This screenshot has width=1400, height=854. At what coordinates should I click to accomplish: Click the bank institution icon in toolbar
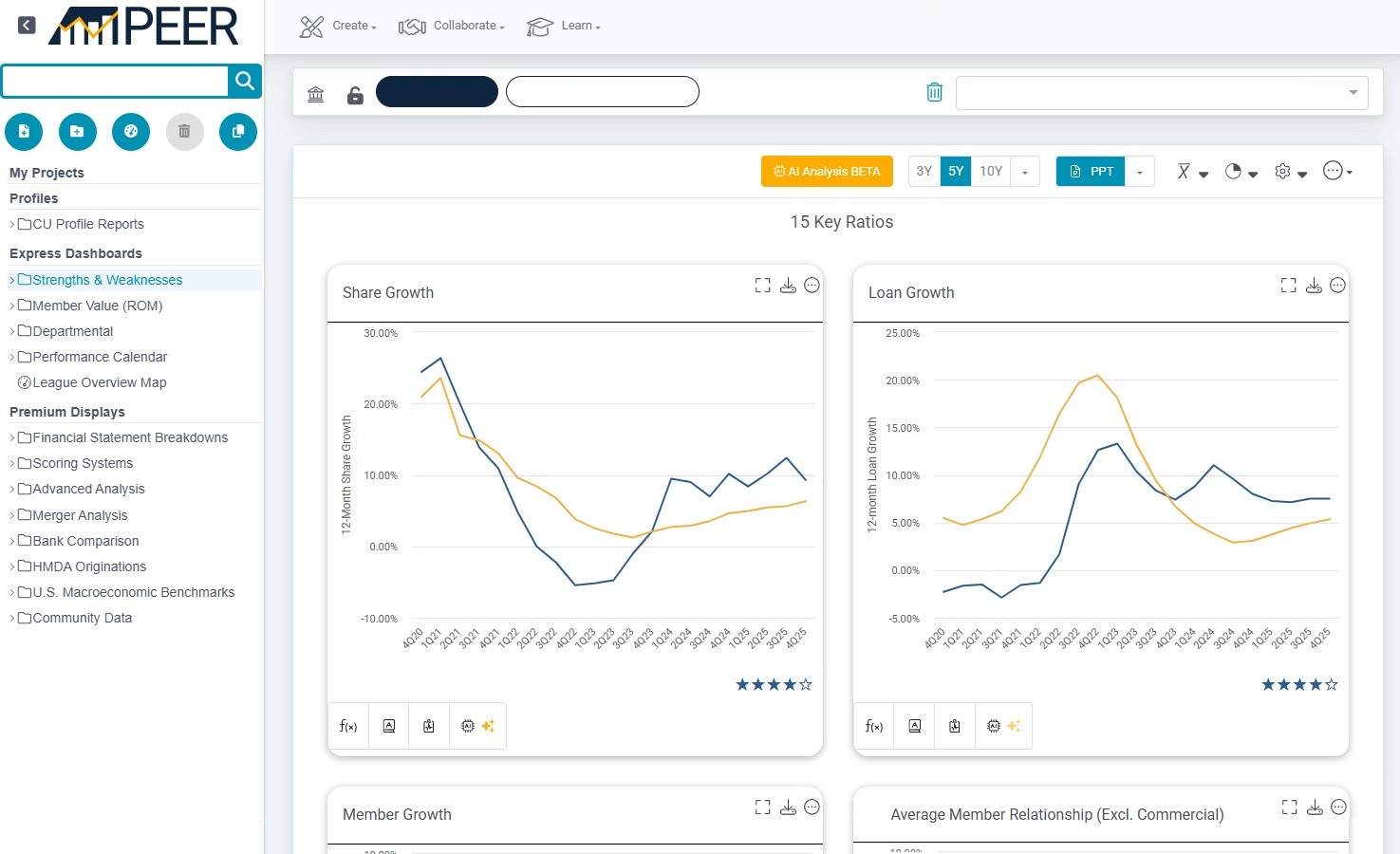316,94
